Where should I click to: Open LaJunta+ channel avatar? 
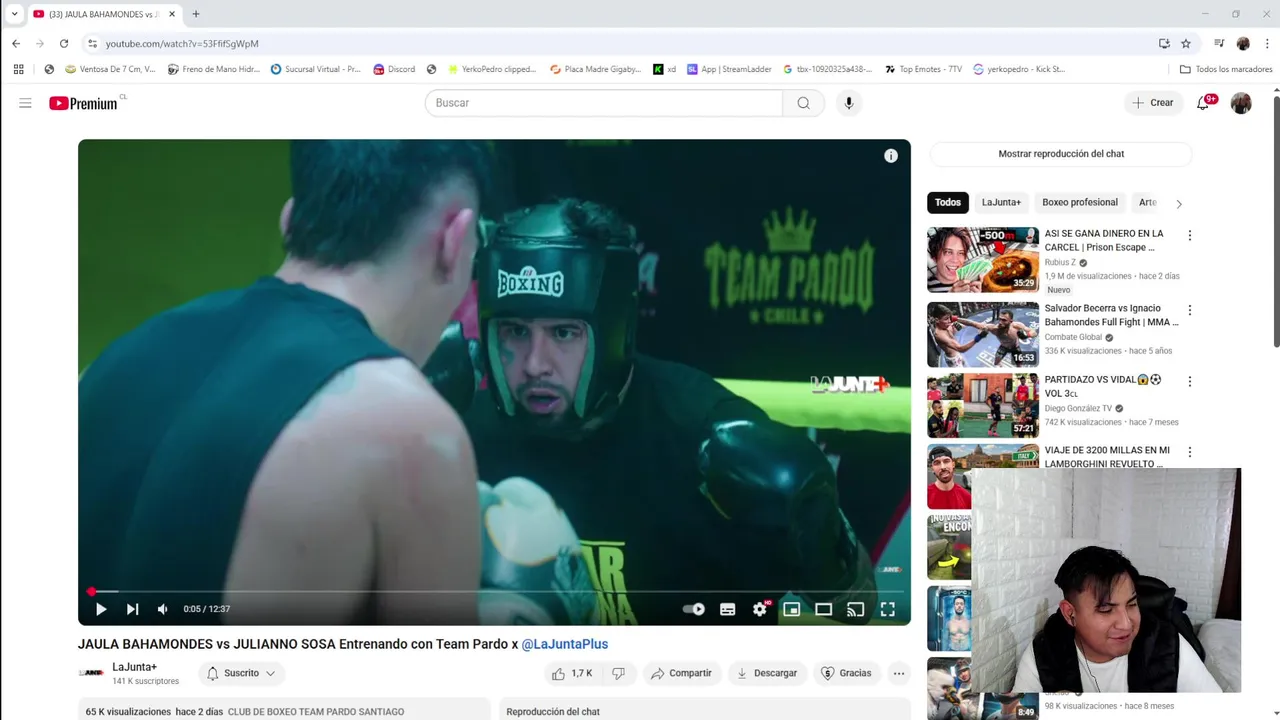pyautogui.click(x=91, y=673)
